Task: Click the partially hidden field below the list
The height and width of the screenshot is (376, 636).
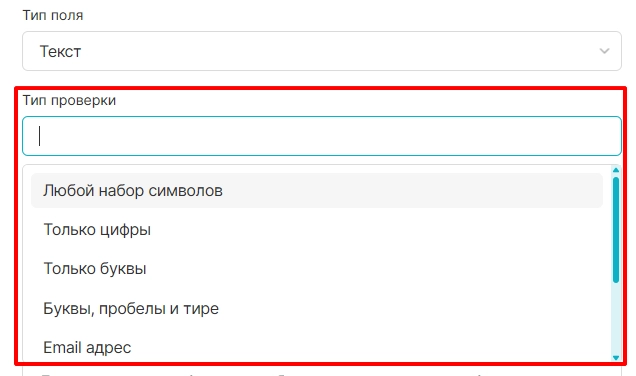Action: (322, 371)
